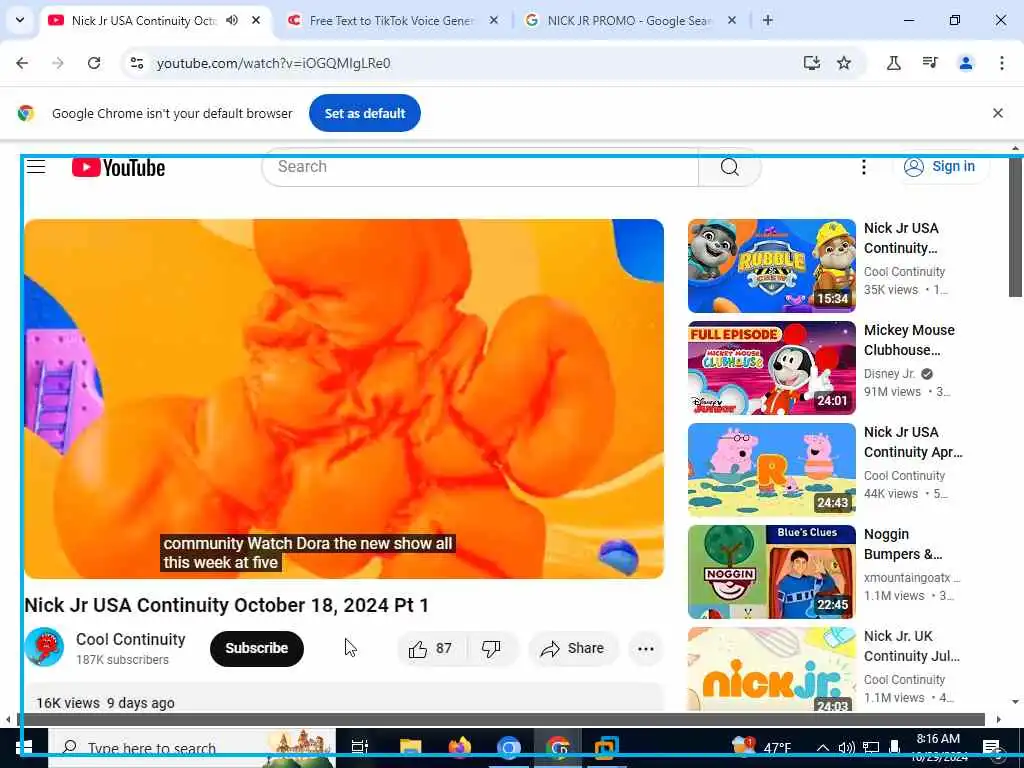Image resolution: width=1024 pixels, height=768 pixels.
Task: Open the media controls icon in toolbar
Action: tap(930, 63)
